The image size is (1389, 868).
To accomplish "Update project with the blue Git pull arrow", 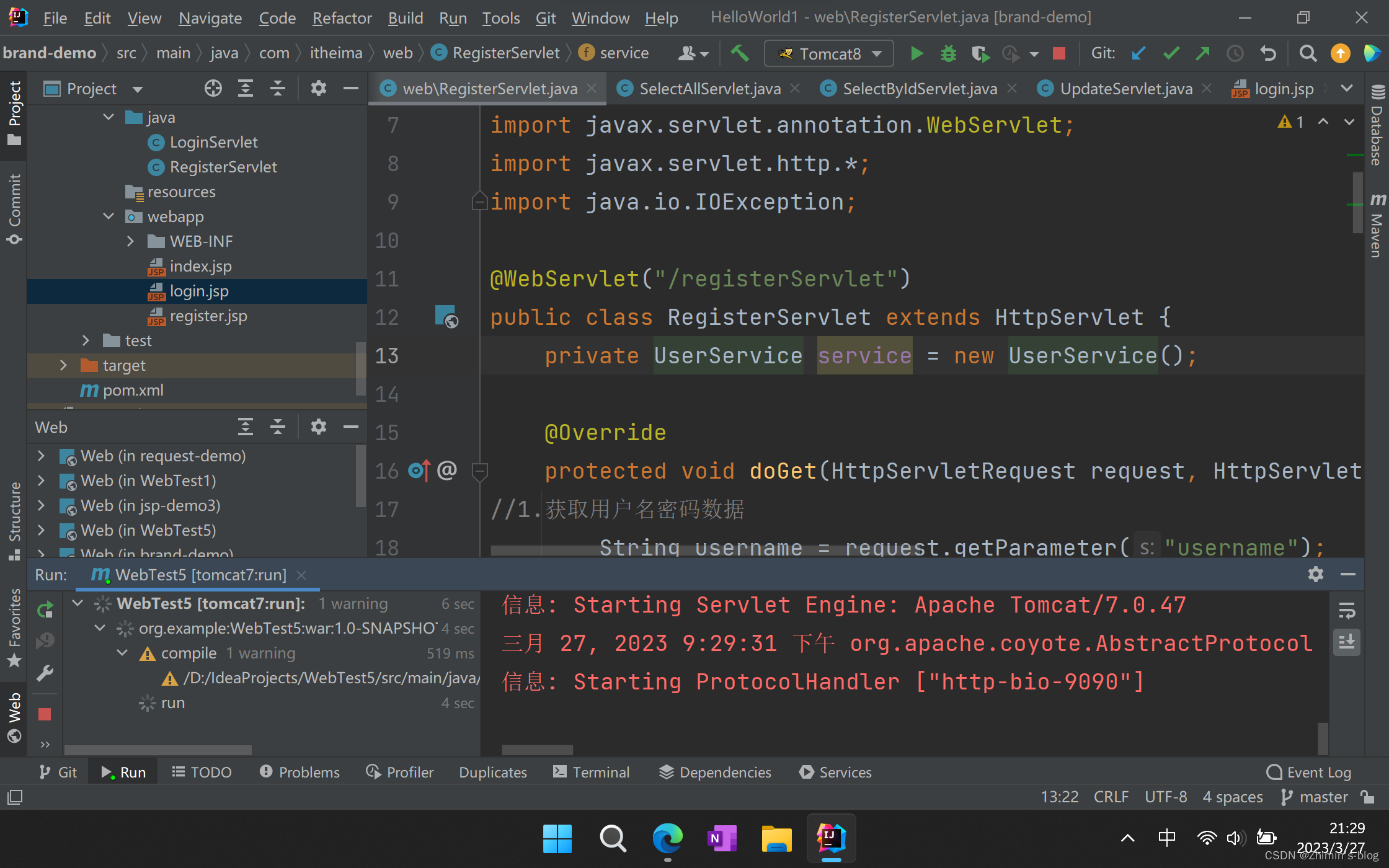I will (1138, 53).
